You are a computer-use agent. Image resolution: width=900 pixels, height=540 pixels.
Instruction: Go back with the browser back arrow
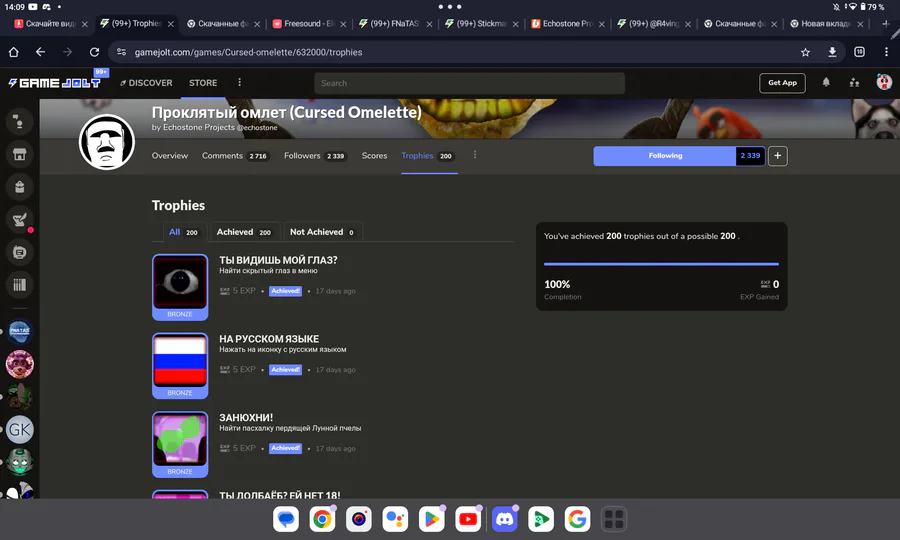click(x=40, y=52)
